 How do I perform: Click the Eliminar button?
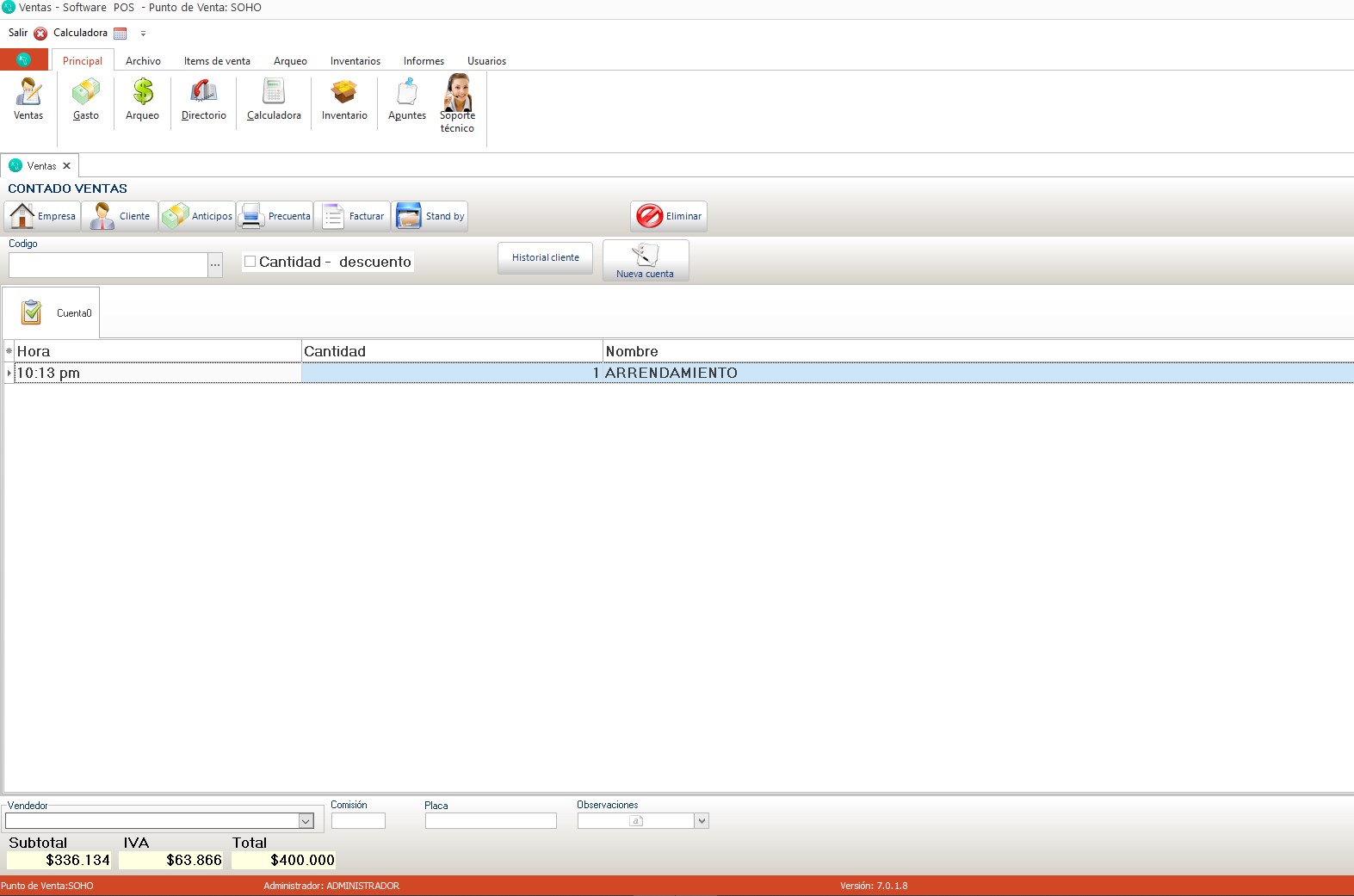[669, 216]
